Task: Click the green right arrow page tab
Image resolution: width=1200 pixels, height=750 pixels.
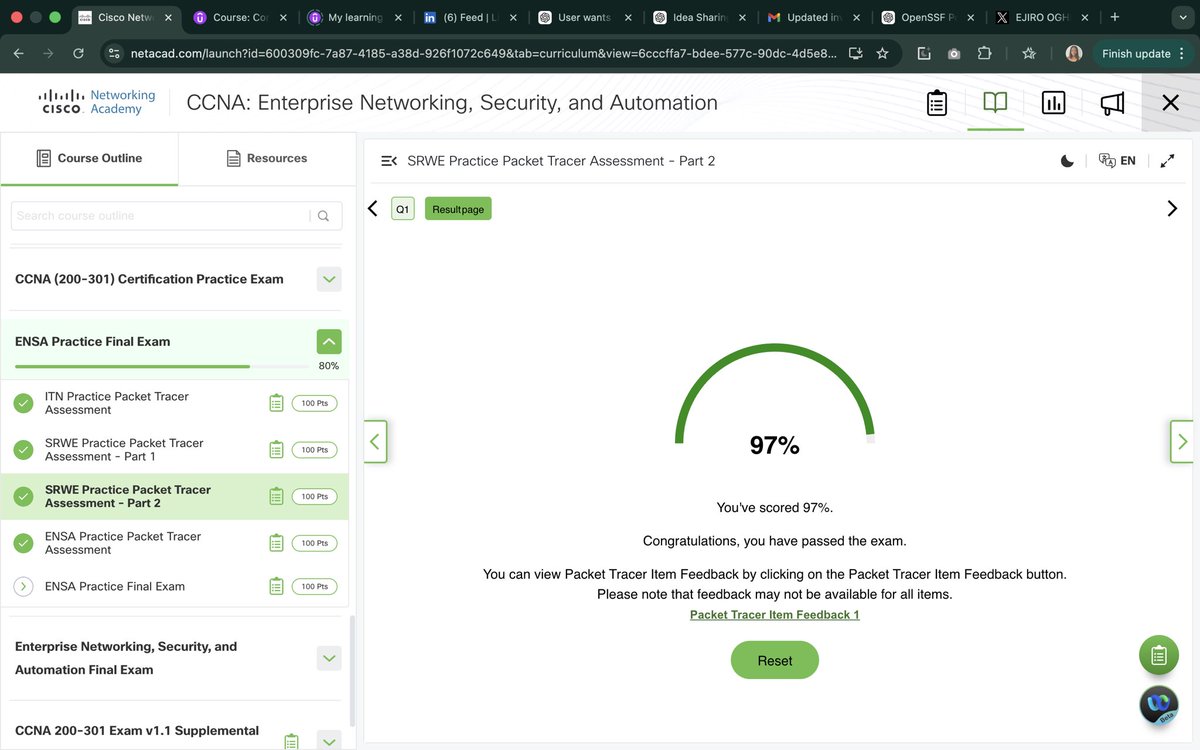Action: pos(1182,441)
